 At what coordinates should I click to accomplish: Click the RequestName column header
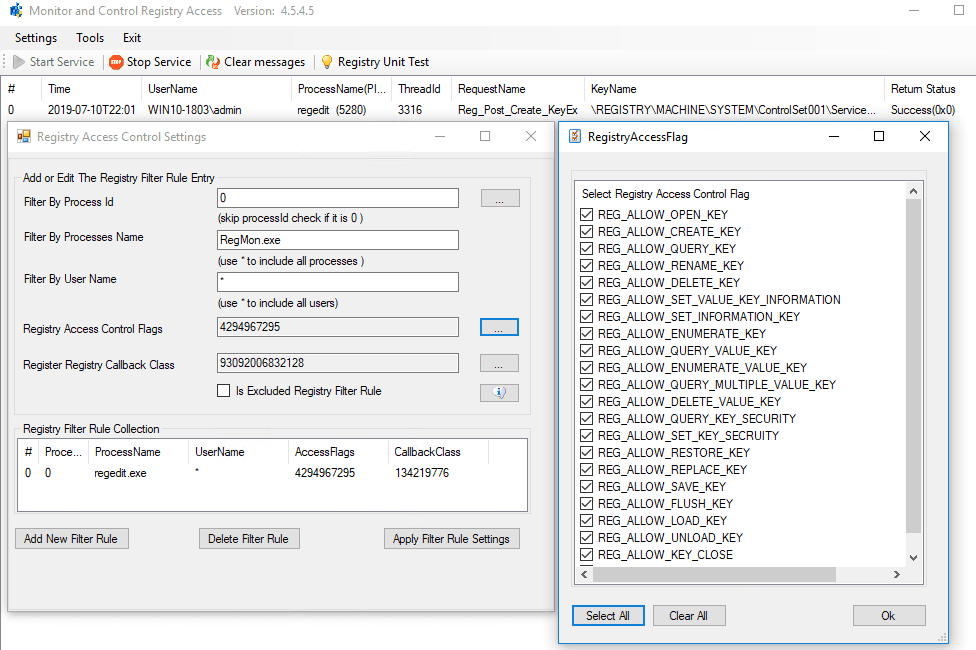tap(518, 89)
